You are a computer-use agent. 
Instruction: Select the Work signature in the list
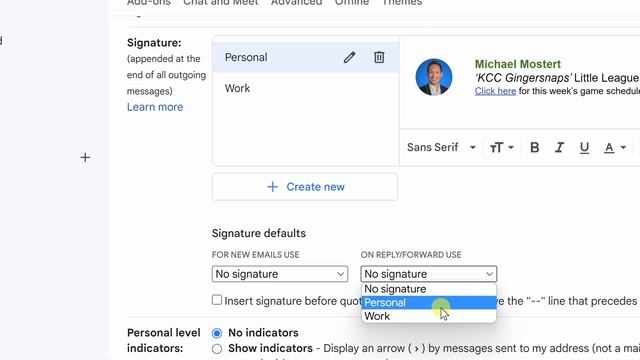[x=305, y=88]
